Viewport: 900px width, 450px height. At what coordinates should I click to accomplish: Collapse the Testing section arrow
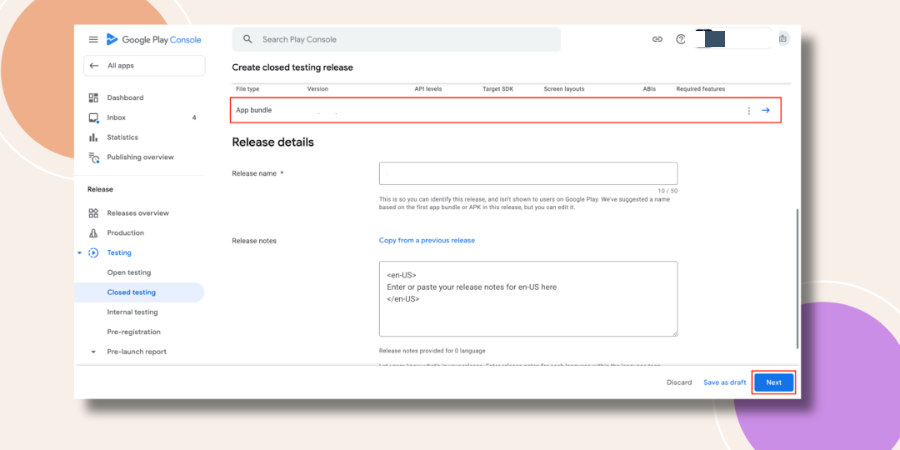pyautogui.click(x=80, y=253)
